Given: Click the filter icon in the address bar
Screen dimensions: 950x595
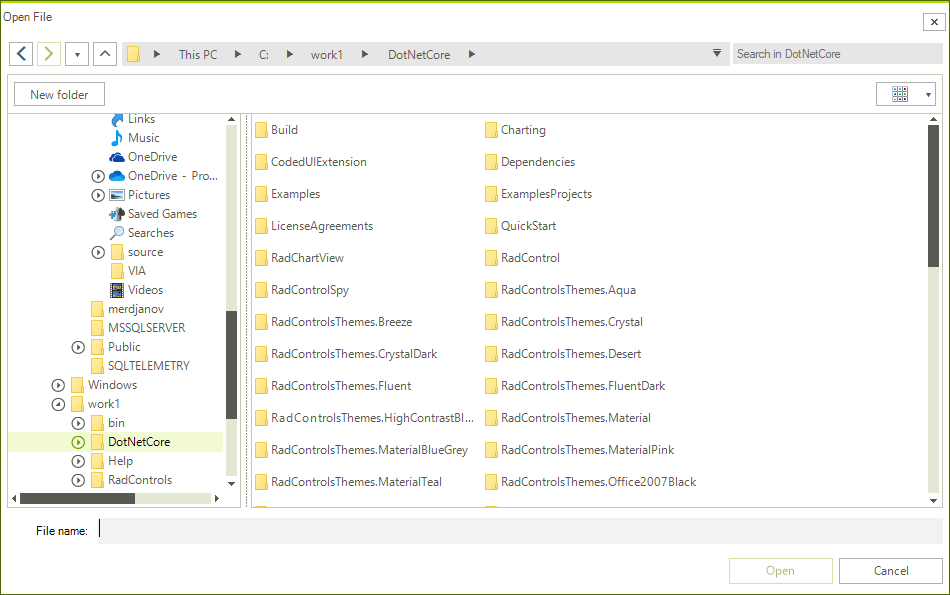Looking at the screenshot, I should (x=718, y=54).
